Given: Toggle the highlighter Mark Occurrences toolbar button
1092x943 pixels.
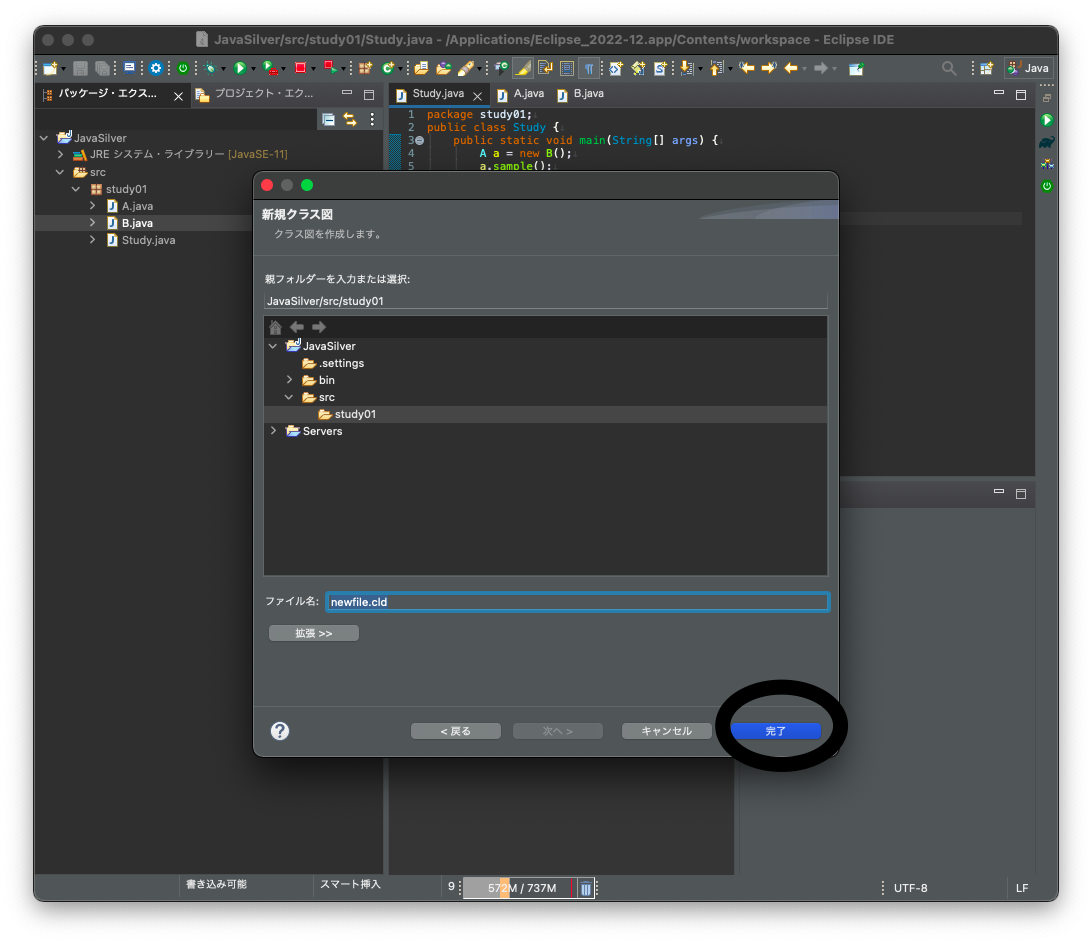Looking at the screenshot, I should click(x=523, y=68).
